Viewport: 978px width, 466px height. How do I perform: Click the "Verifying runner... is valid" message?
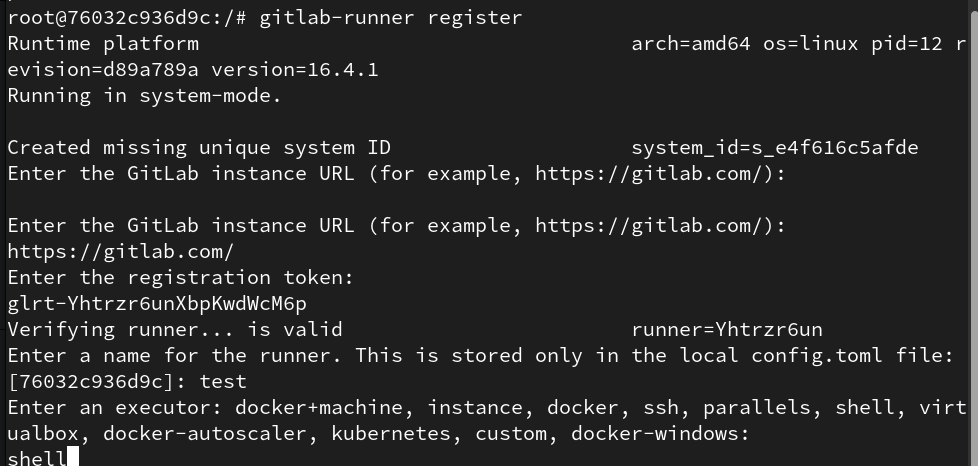[x=174, y=329]
